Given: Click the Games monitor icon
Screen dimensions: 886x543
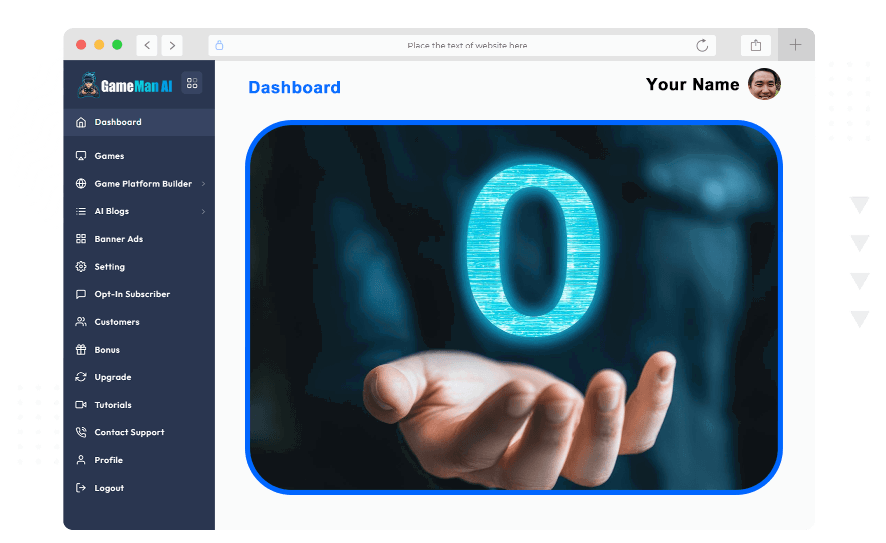Looking at the screenshot, I should pyautogui.click(x=81, y=156).
